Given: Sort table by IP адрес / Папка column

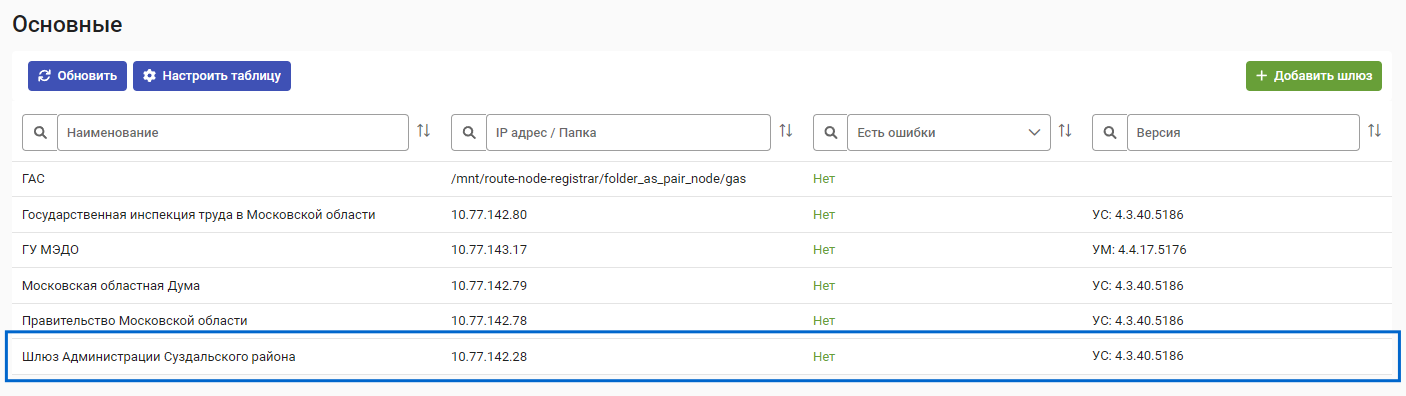Looking at the screenshot, I should pos(786,131).
